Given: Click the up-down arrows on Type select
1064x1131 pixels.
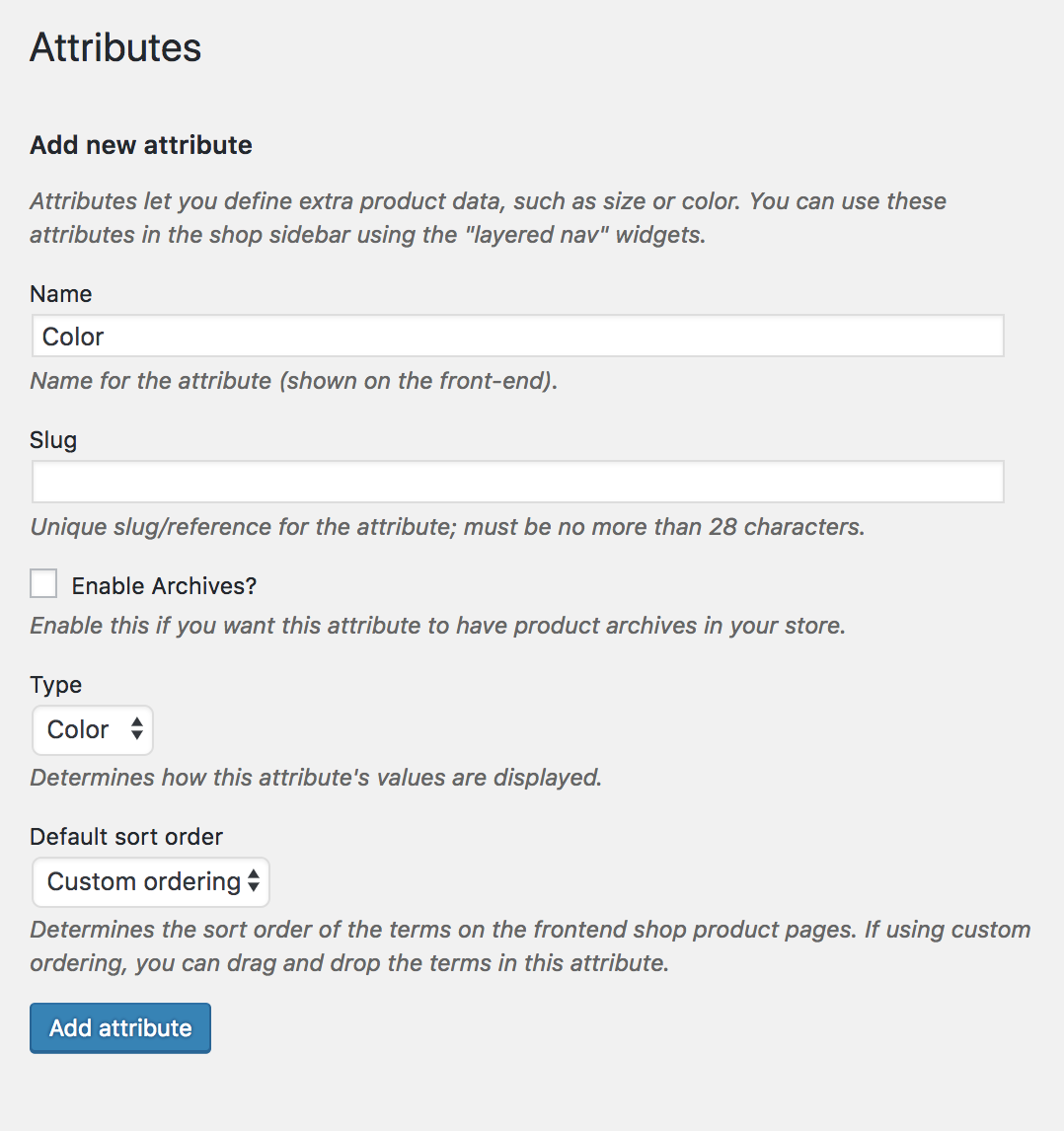Looking at the screenshot, I should [x=137, y=728].
